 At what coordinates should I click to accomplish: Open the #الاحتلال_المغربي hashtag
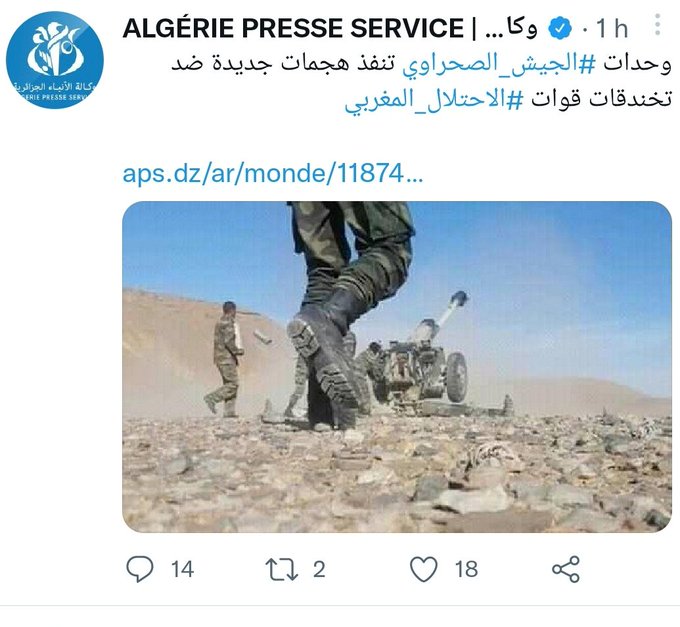434,99
